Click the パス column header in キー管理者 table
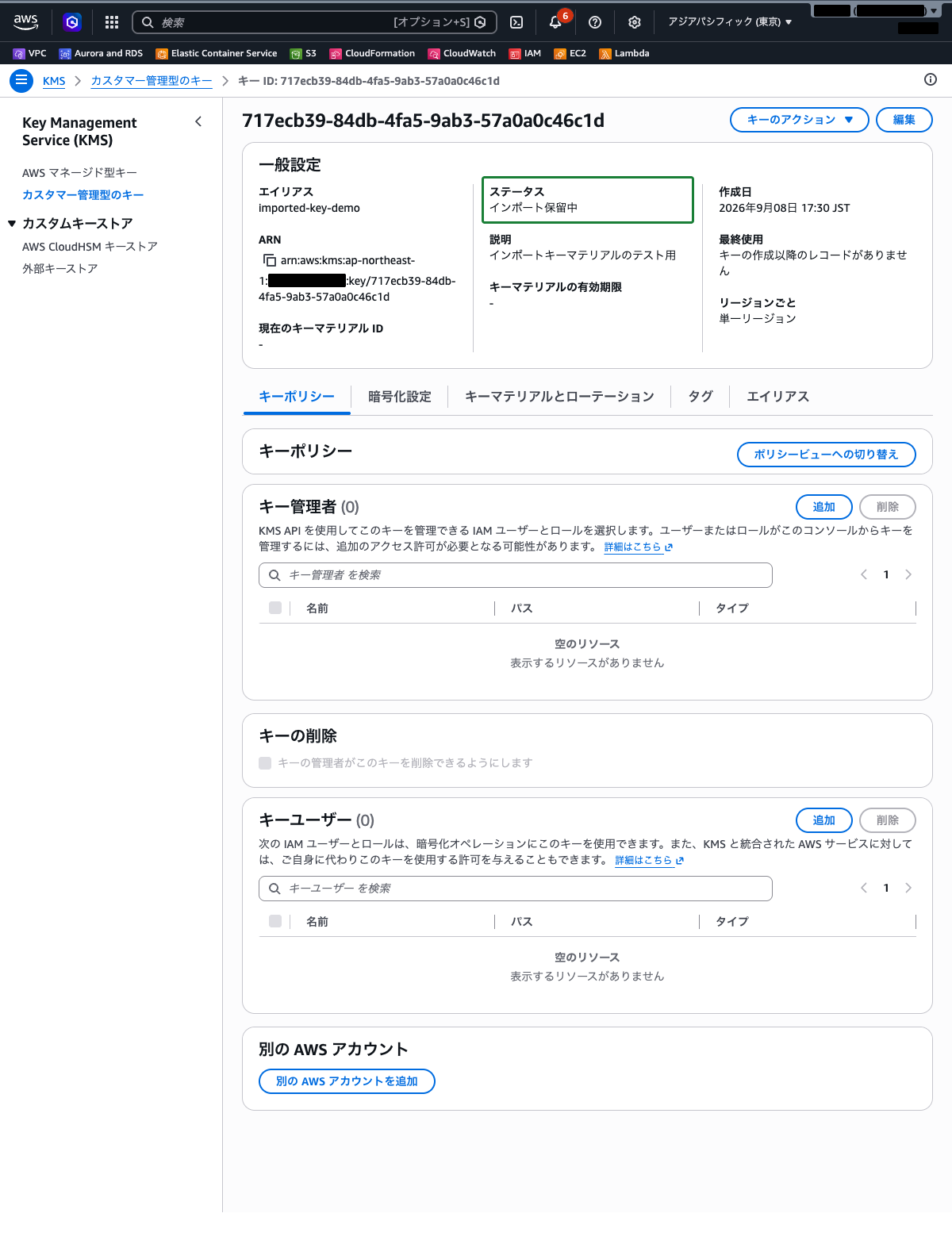The width and height of the screenshot is (952, 1240). (522, 608)
